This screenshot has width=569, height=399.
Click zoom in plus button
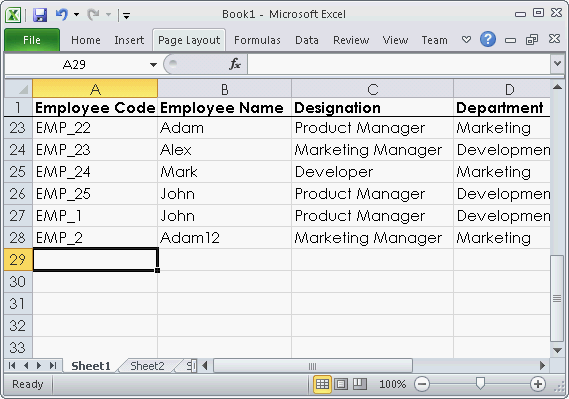pos(537,384)
